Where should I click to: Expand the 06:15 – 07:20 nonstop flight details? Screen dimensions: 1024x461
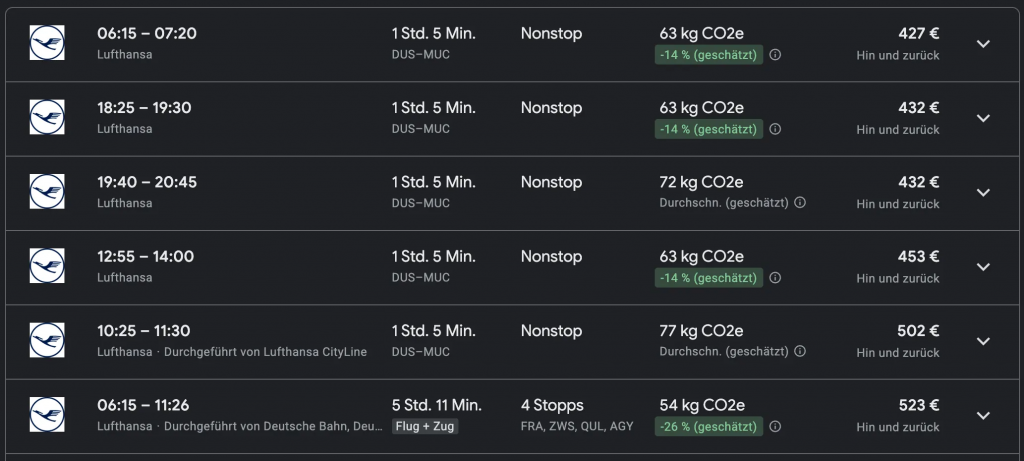point(982,44)
